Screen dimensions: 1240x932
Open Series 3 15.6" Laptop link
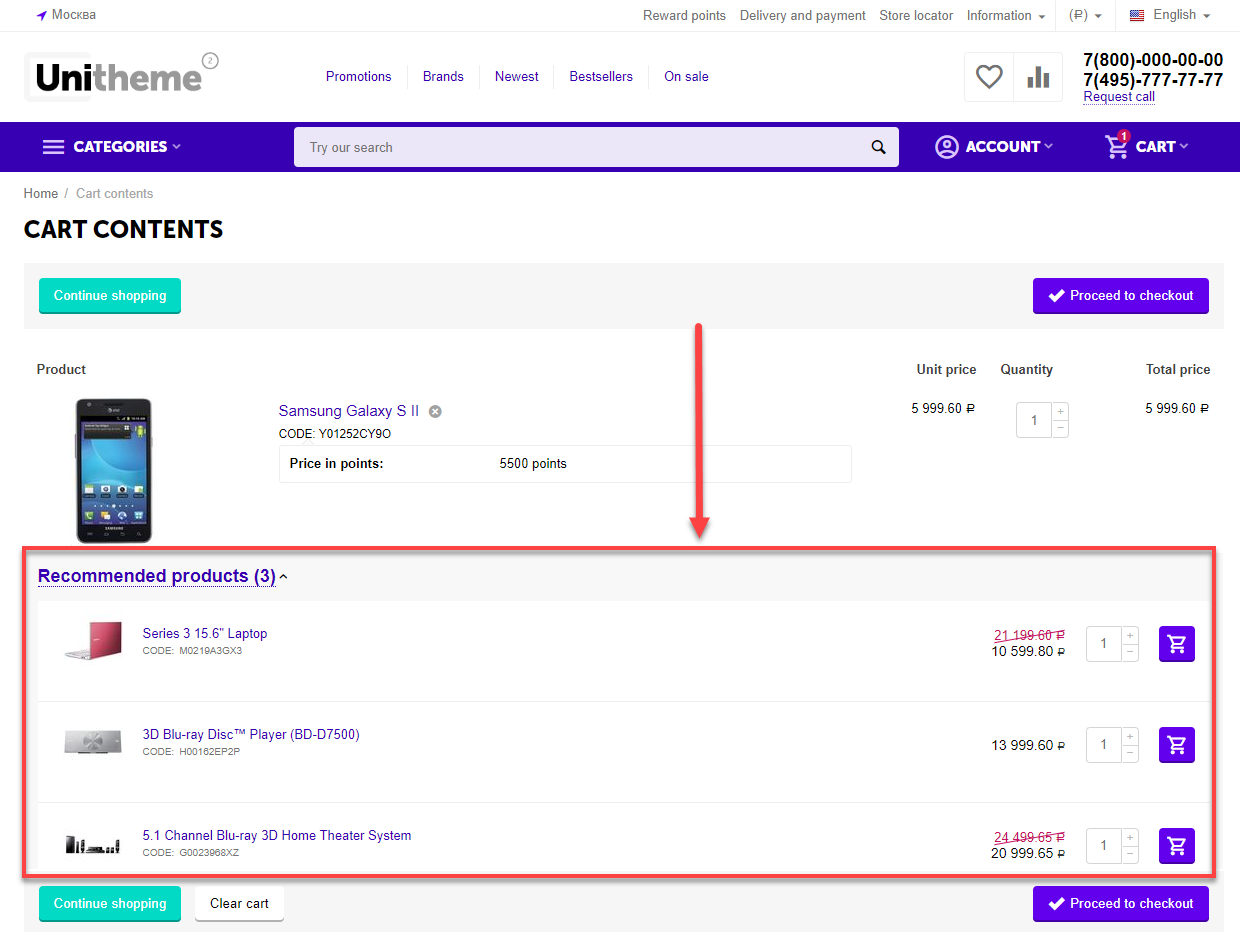click(205, 634)
